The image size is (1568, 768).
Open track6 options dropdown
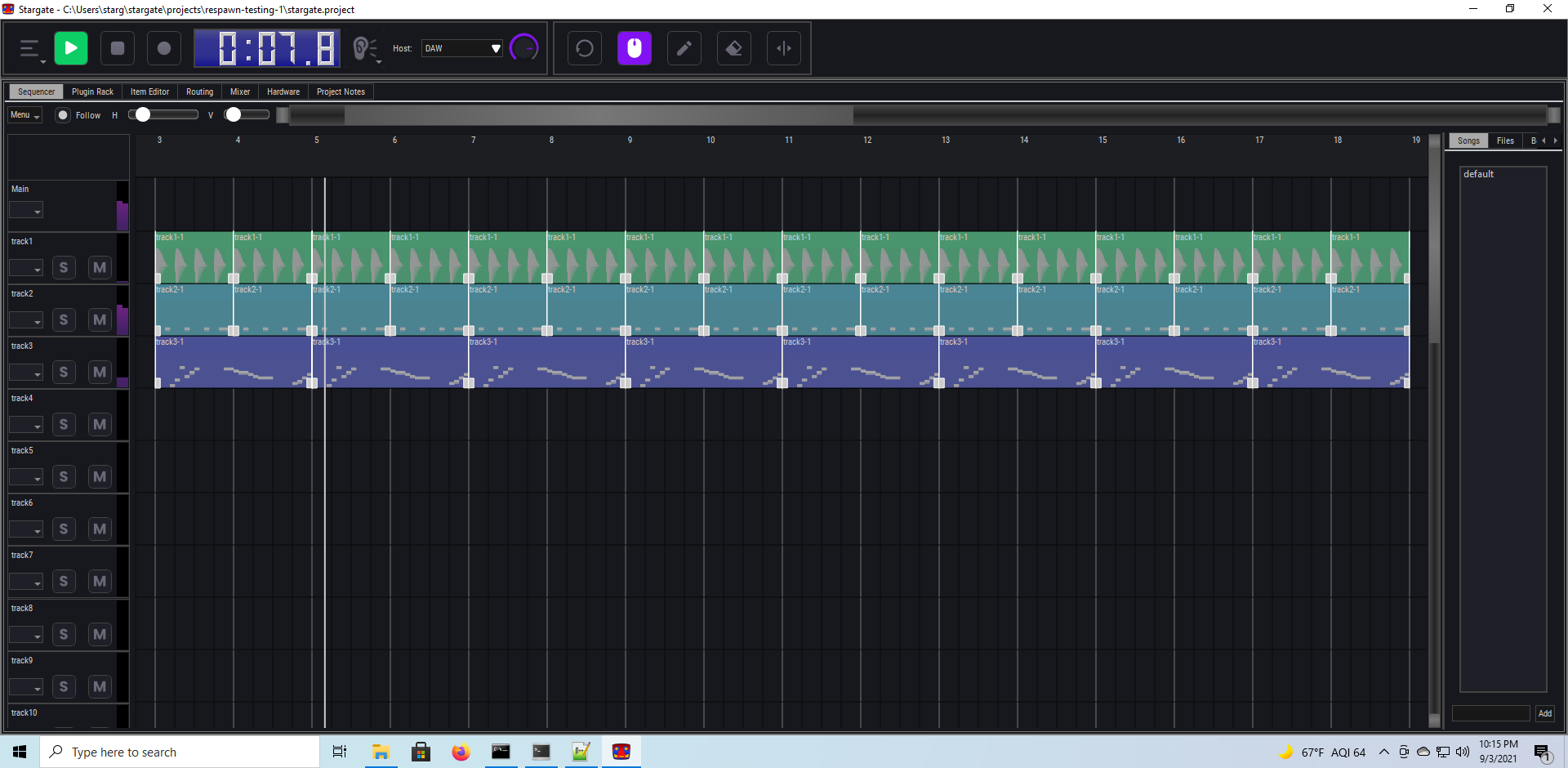[x=26, y=529]
